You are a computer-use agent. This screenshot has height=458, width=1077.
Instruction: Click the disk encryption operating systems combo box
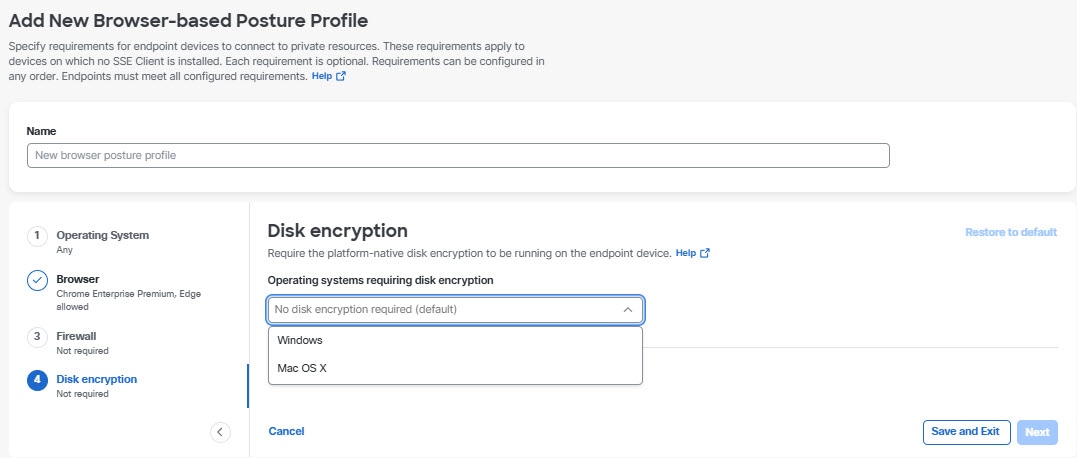pos(455,310)
